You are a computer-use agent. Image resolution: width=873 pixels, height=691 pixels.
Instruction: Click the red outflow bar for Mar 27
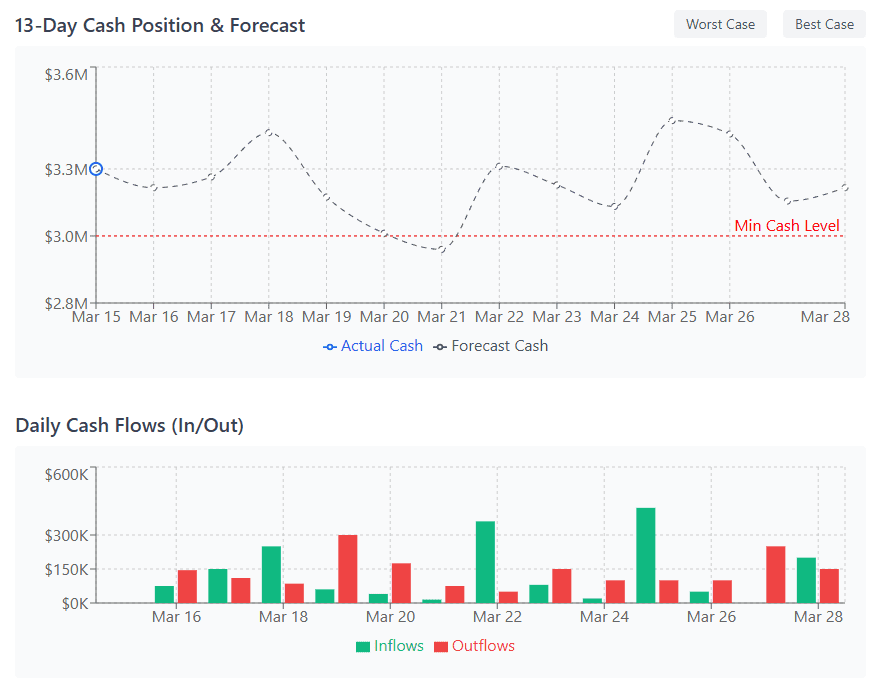click(775, 575)
